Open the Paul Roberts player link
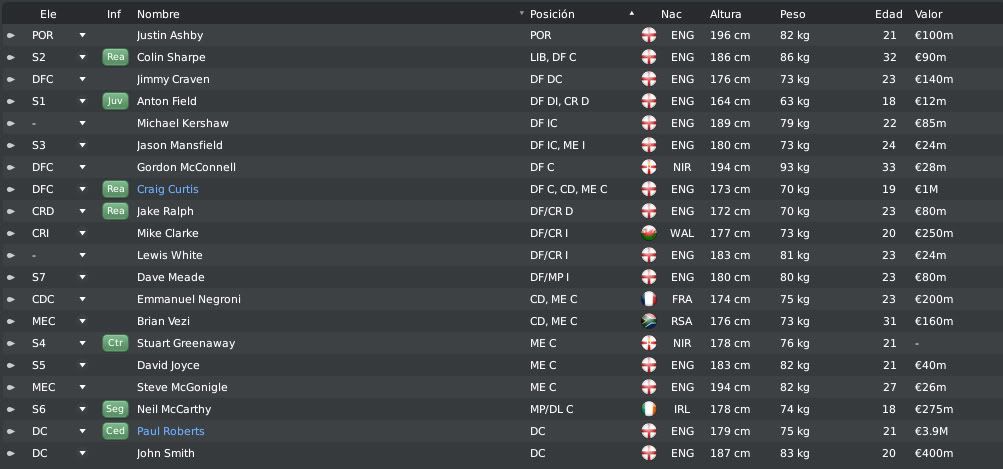Image resolution: width=1003 pixels, height=469 pixels. coord(171,431)
